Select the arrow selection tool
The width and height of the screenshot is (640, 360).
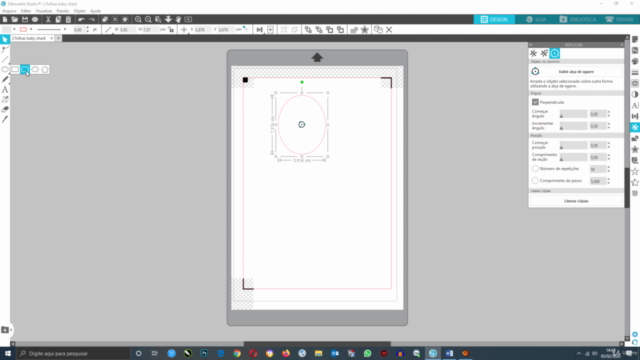[5, 39]
